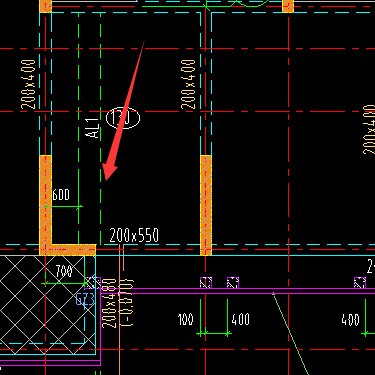Image resolution: width=375 pixels, height=375 pixels.
Task: Select the circled 120 slab thickness label
Action: click(123, 118)
